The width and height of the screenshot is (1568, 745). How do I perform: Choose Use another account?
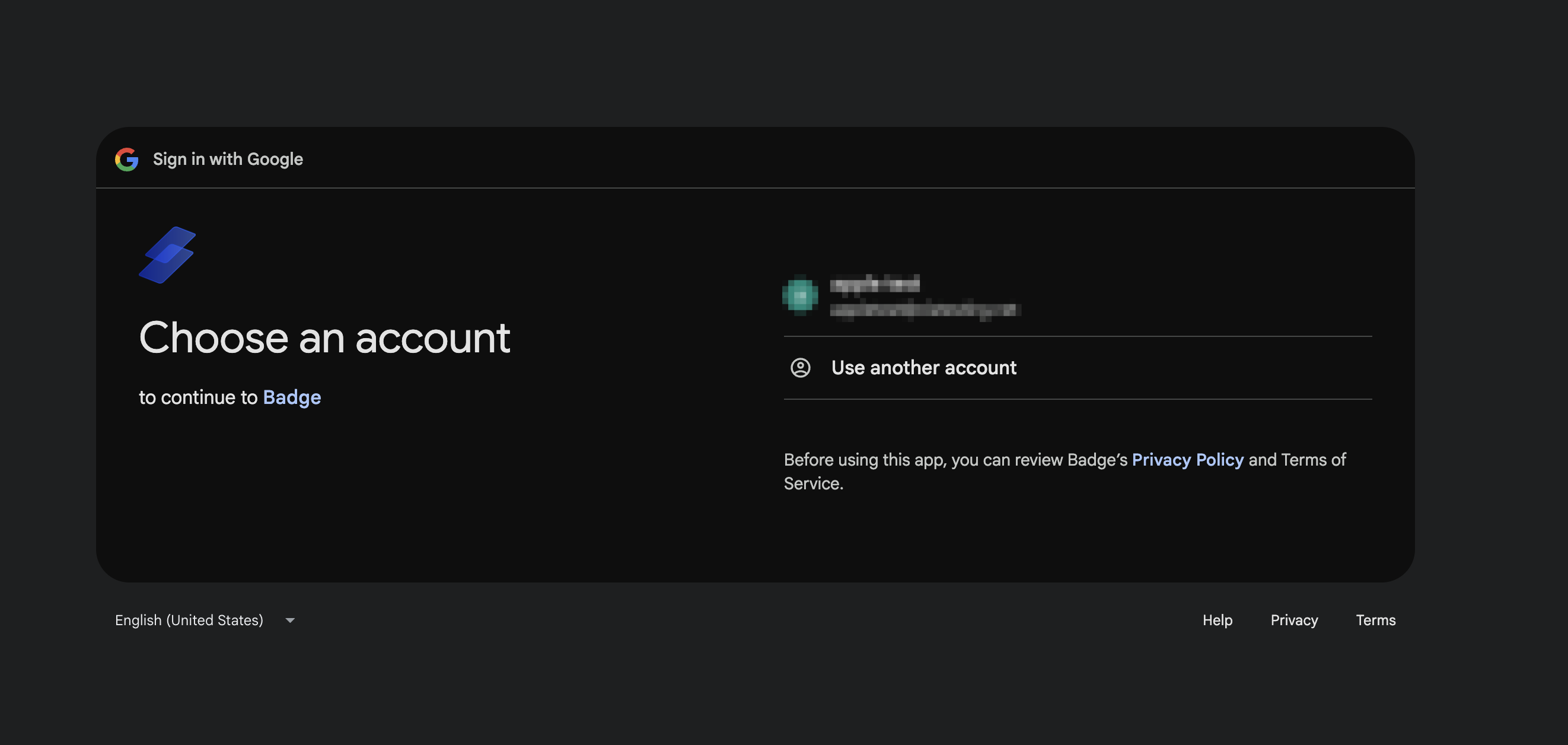[x=1078, y=368]
